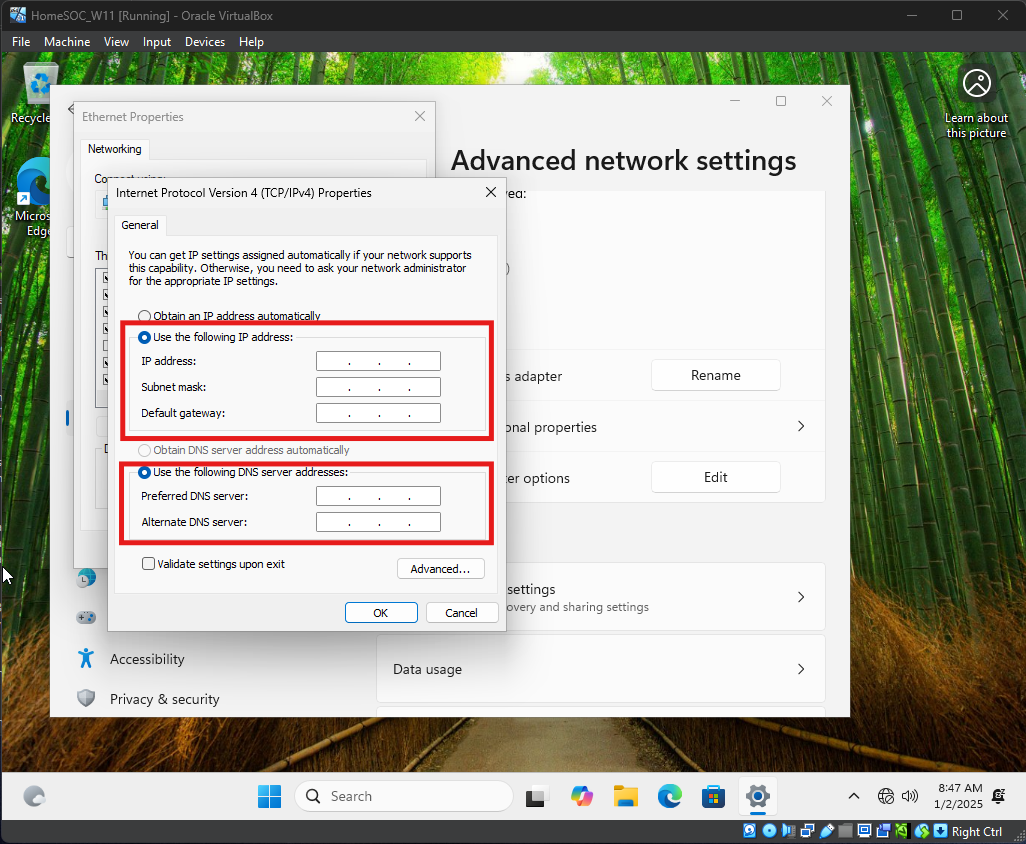Select Obtain an IP address automatically
The image size is (1026, 844).
point(145,316)
